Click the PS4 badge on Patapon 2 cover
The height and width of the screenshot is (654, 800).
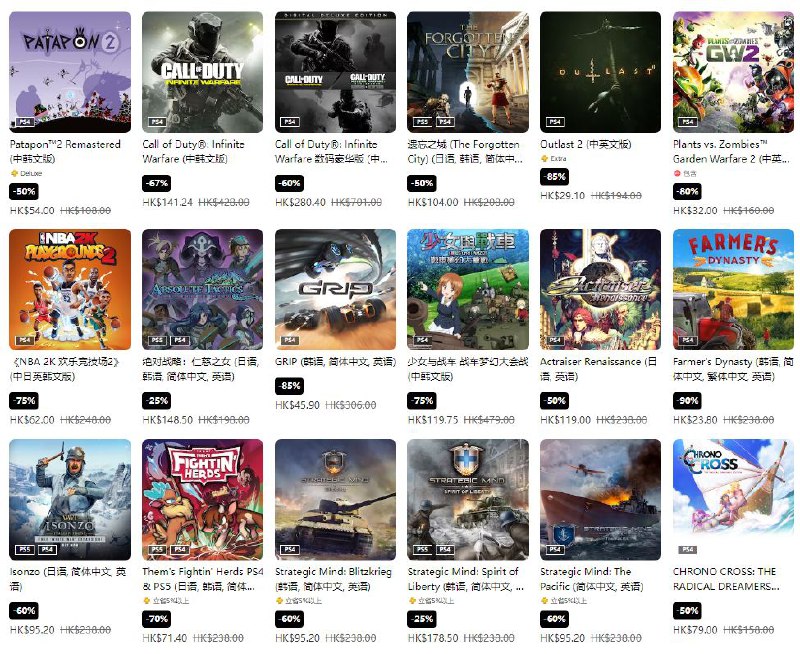click(25, 122)
